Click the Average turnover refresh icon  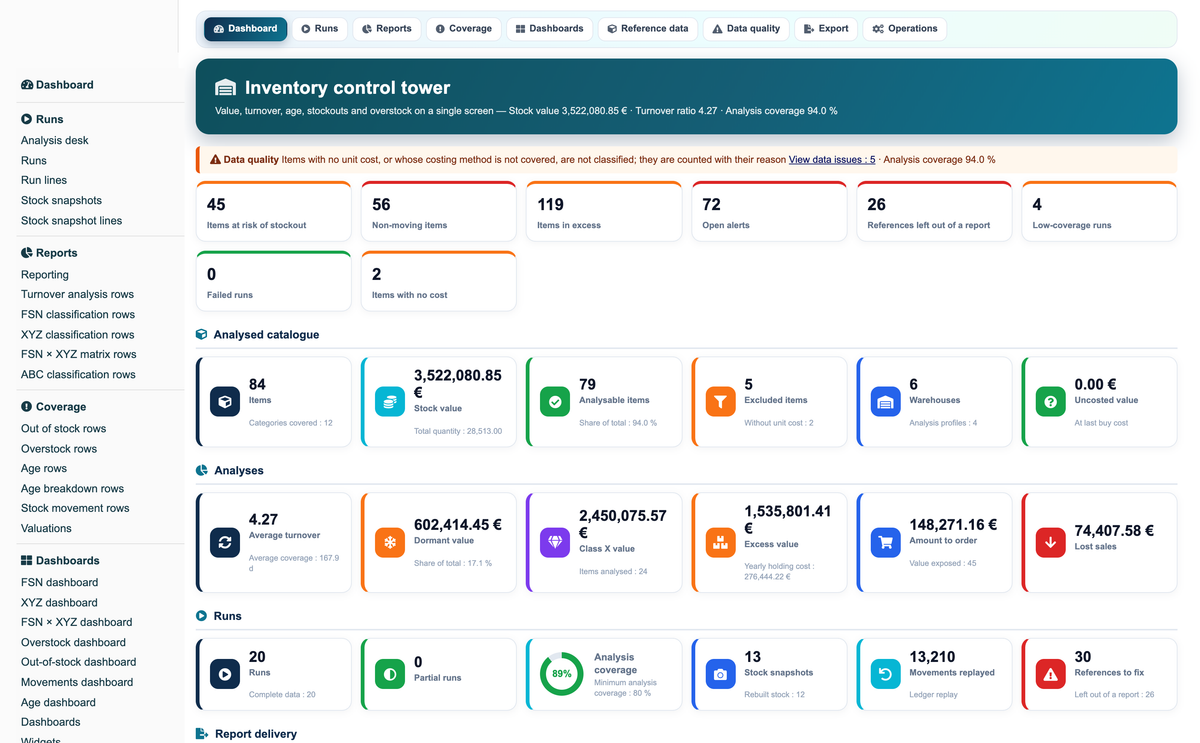pos(225,543)
